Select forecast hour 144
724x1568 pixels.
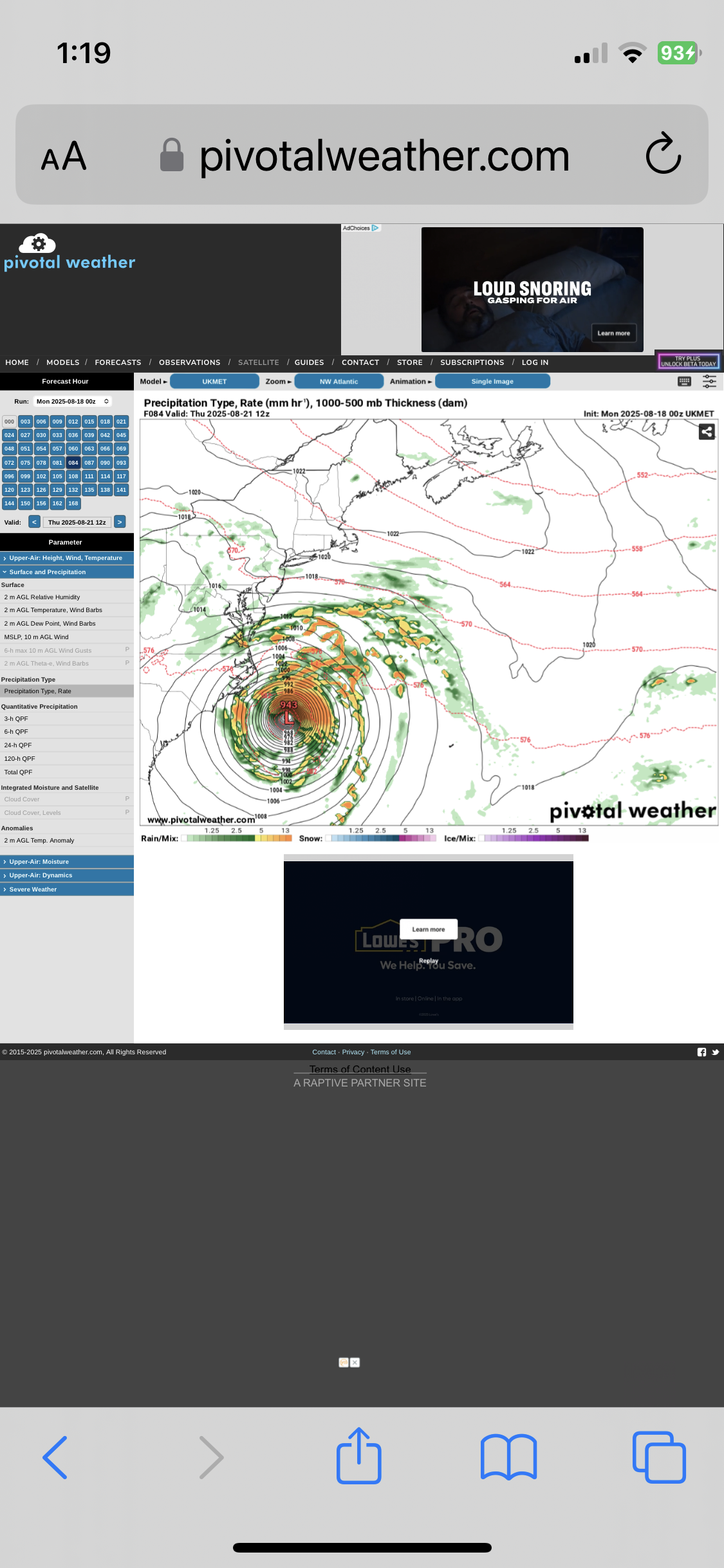9,503
